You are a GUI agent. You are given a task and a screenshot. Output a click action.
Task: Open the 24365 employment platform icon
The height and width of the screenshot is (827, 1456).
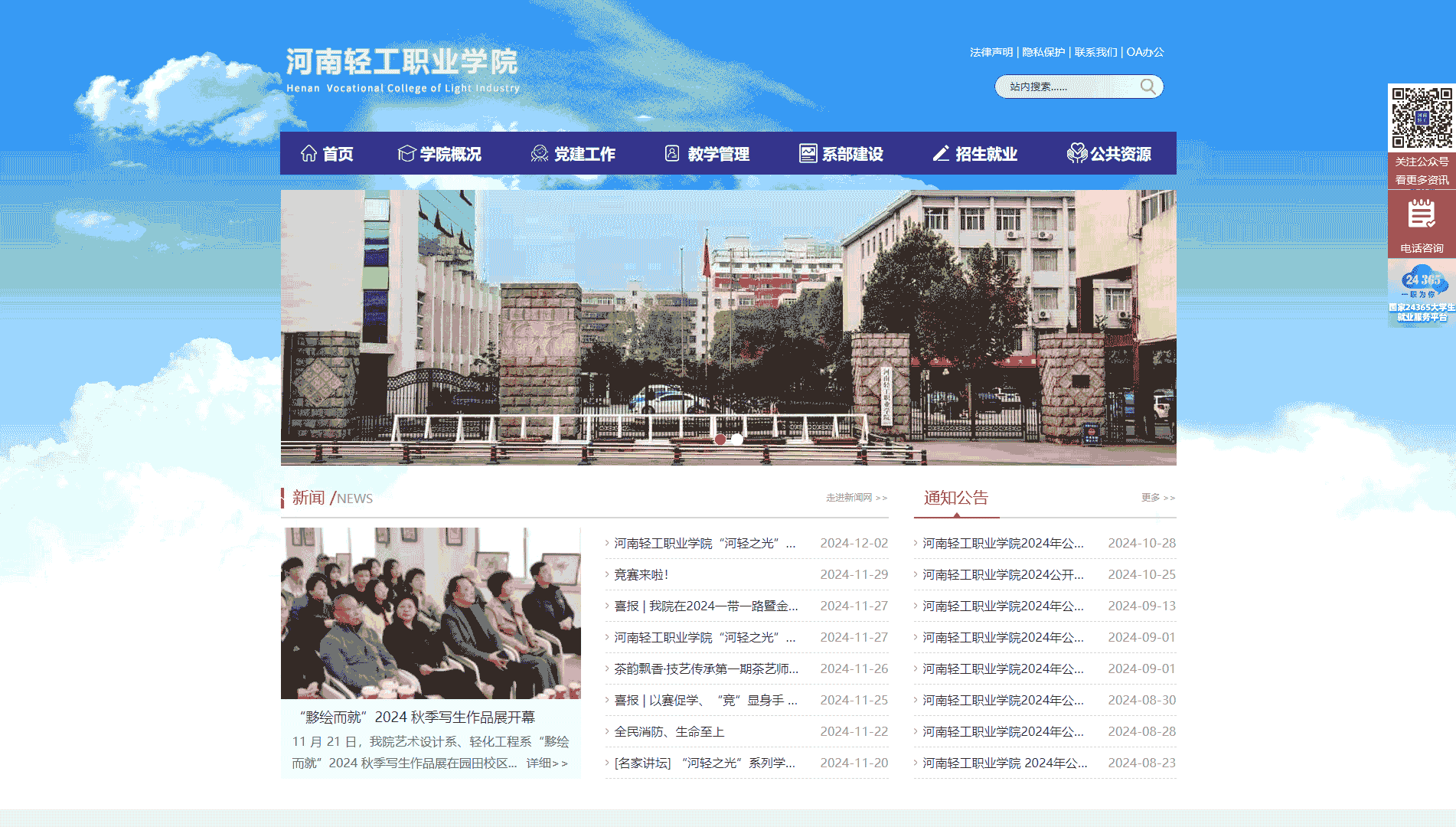[1422, 293]
